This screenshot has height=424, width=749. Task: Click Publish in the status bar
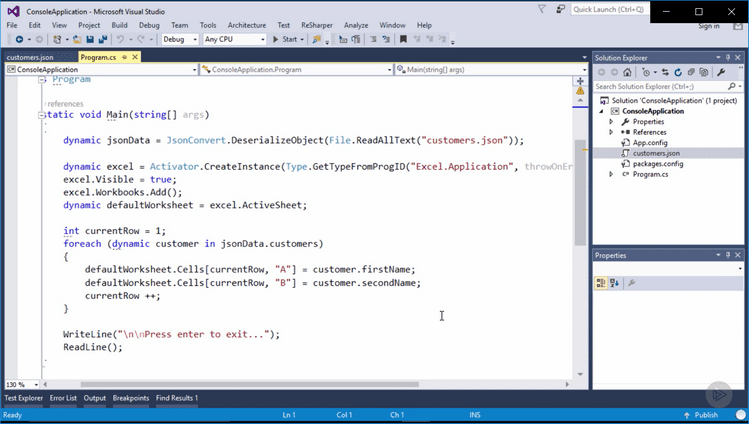coord(701,415)
